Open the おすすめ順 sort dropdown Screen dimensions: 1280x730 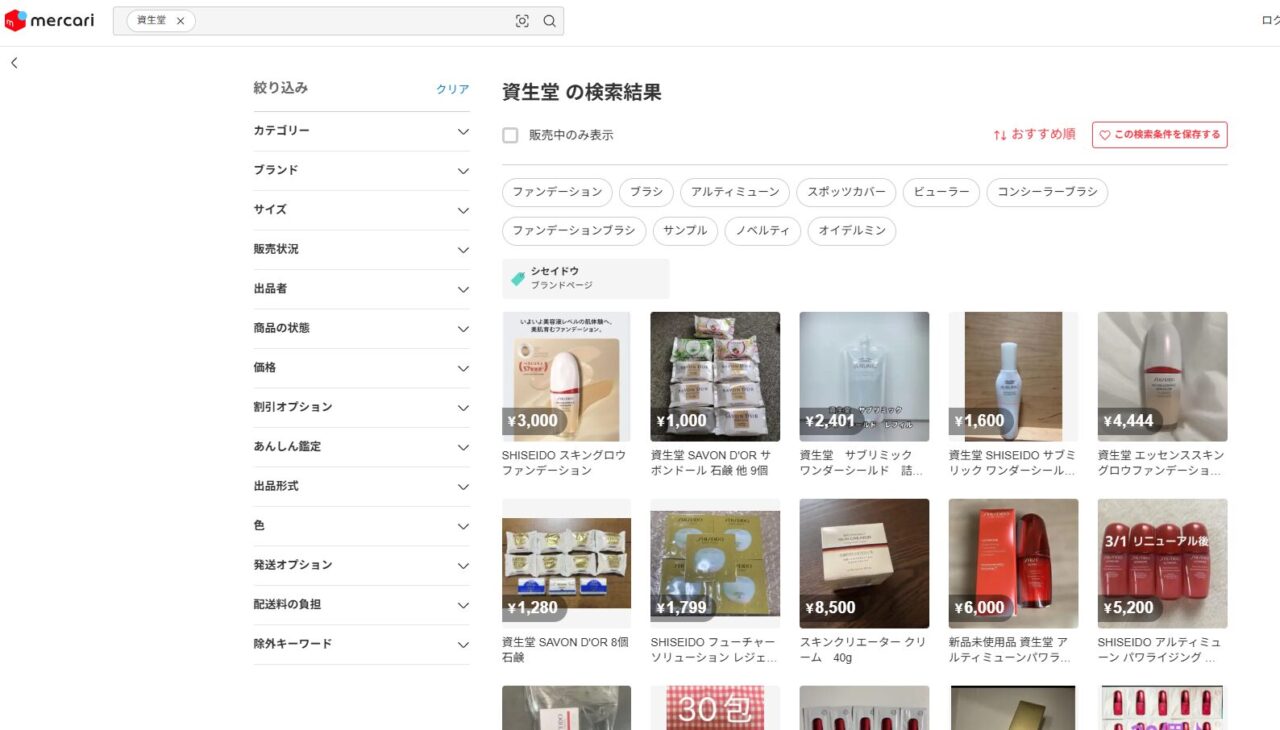(1034, 134)
